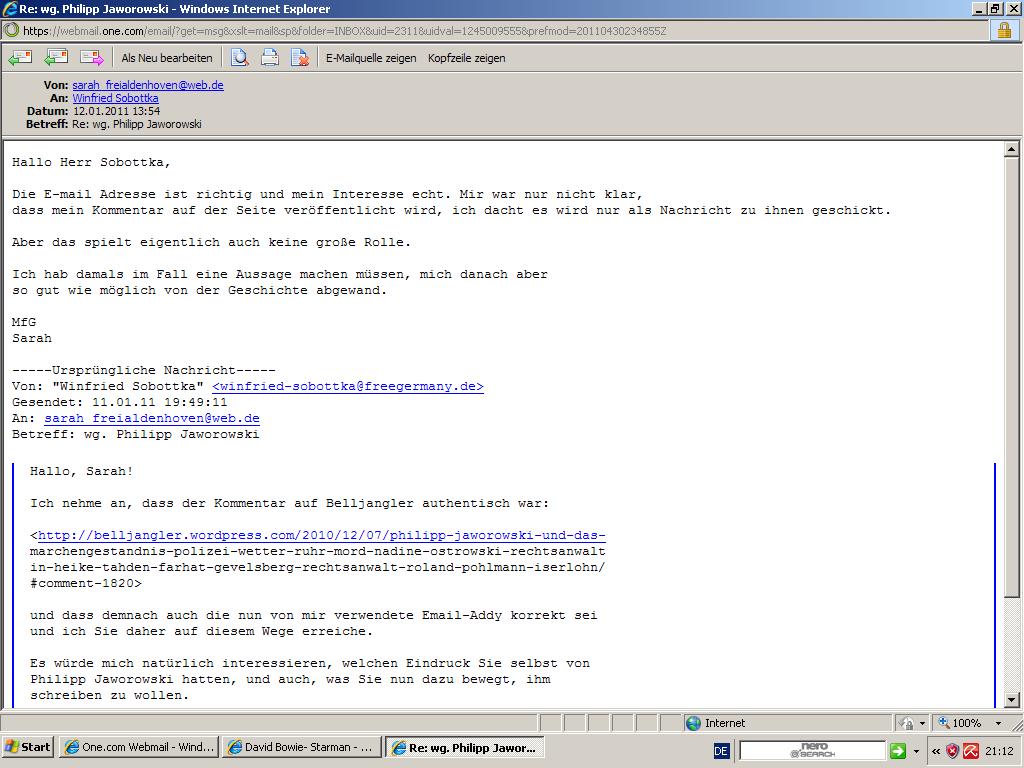Click the Windows Start button
The width and height of the screenshot is (1024, 768).
[27, 747]
